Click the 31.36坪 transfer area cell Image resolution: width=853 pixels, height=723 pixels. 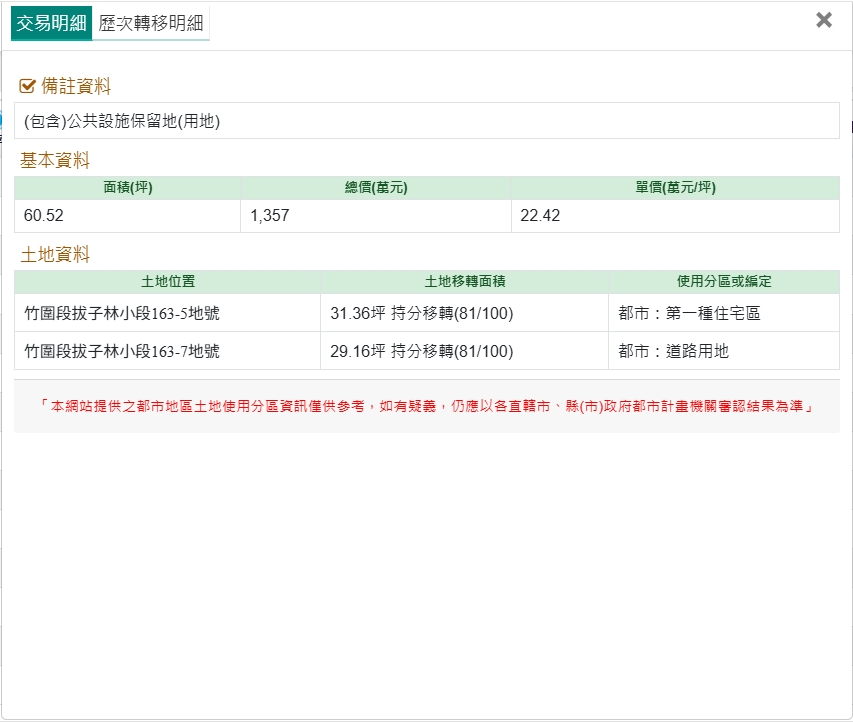421,313
